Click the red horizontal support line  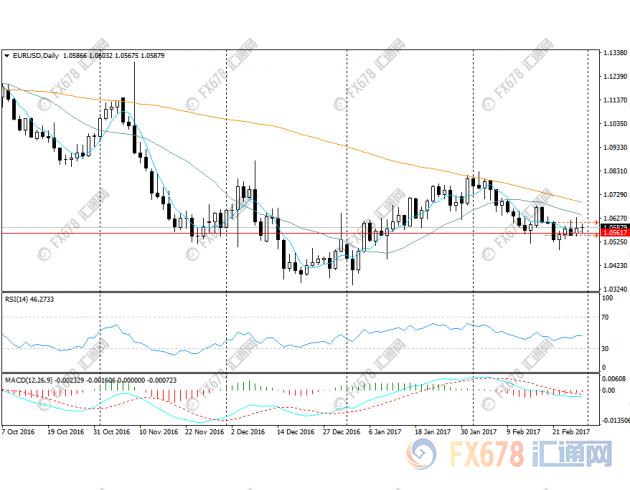point(300,233)
